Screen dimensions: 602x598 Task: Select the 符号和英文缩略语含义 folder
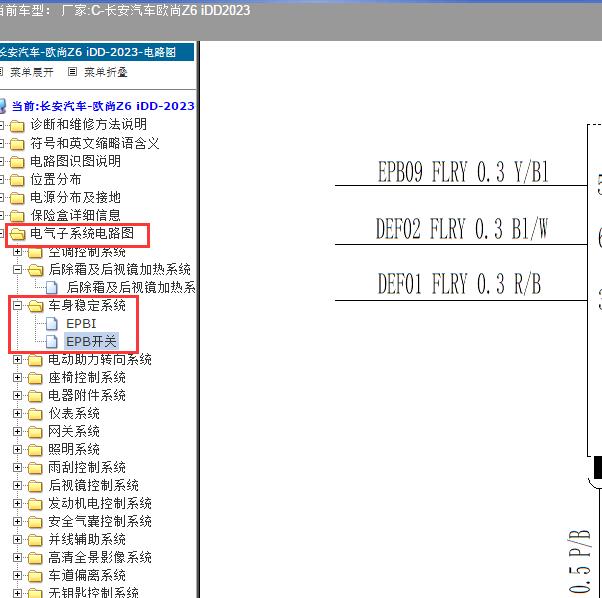[x=94, y=143]
